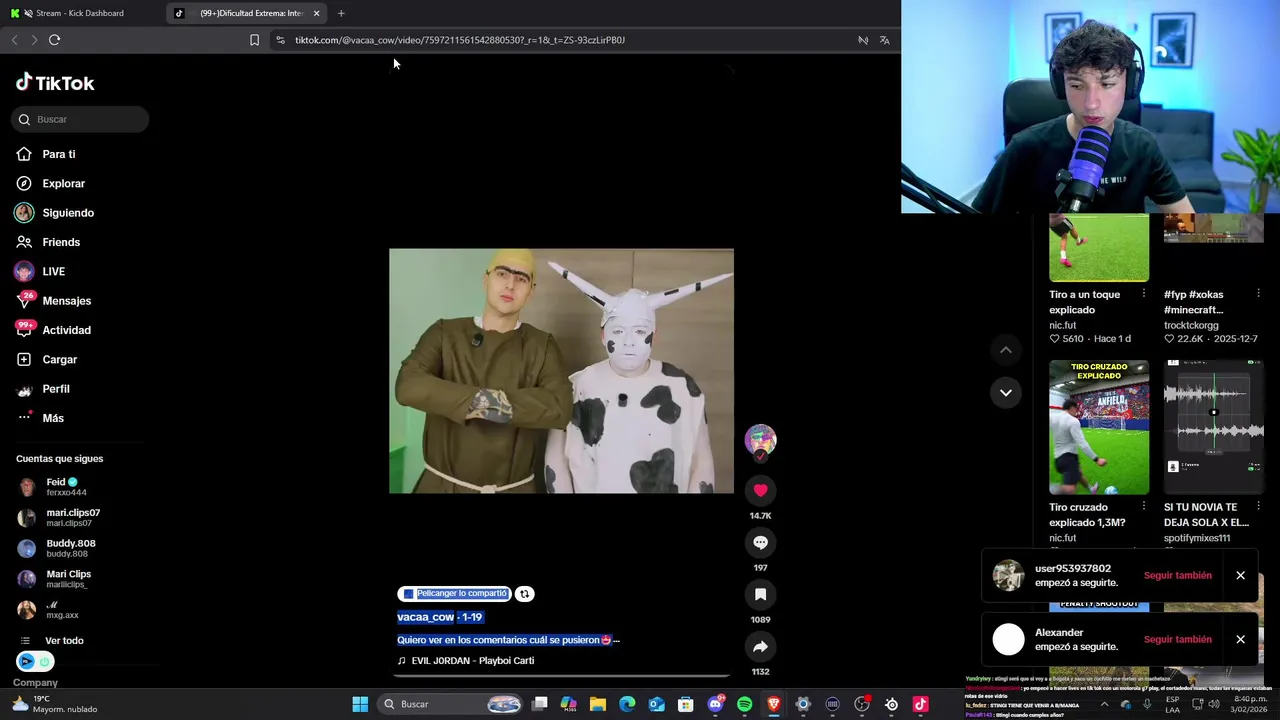Image resolution: width=1280 pixels, height=720 pixels.
Task: Close the TikTok browser tab
Action: click(x=316, y=13)
